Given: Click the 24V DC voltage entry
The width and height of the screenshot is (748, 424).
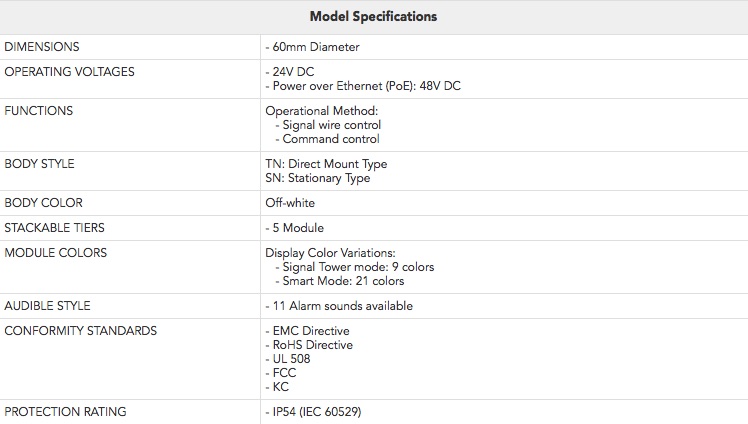Looking at the screenshot, I should (x=290, y=72).
